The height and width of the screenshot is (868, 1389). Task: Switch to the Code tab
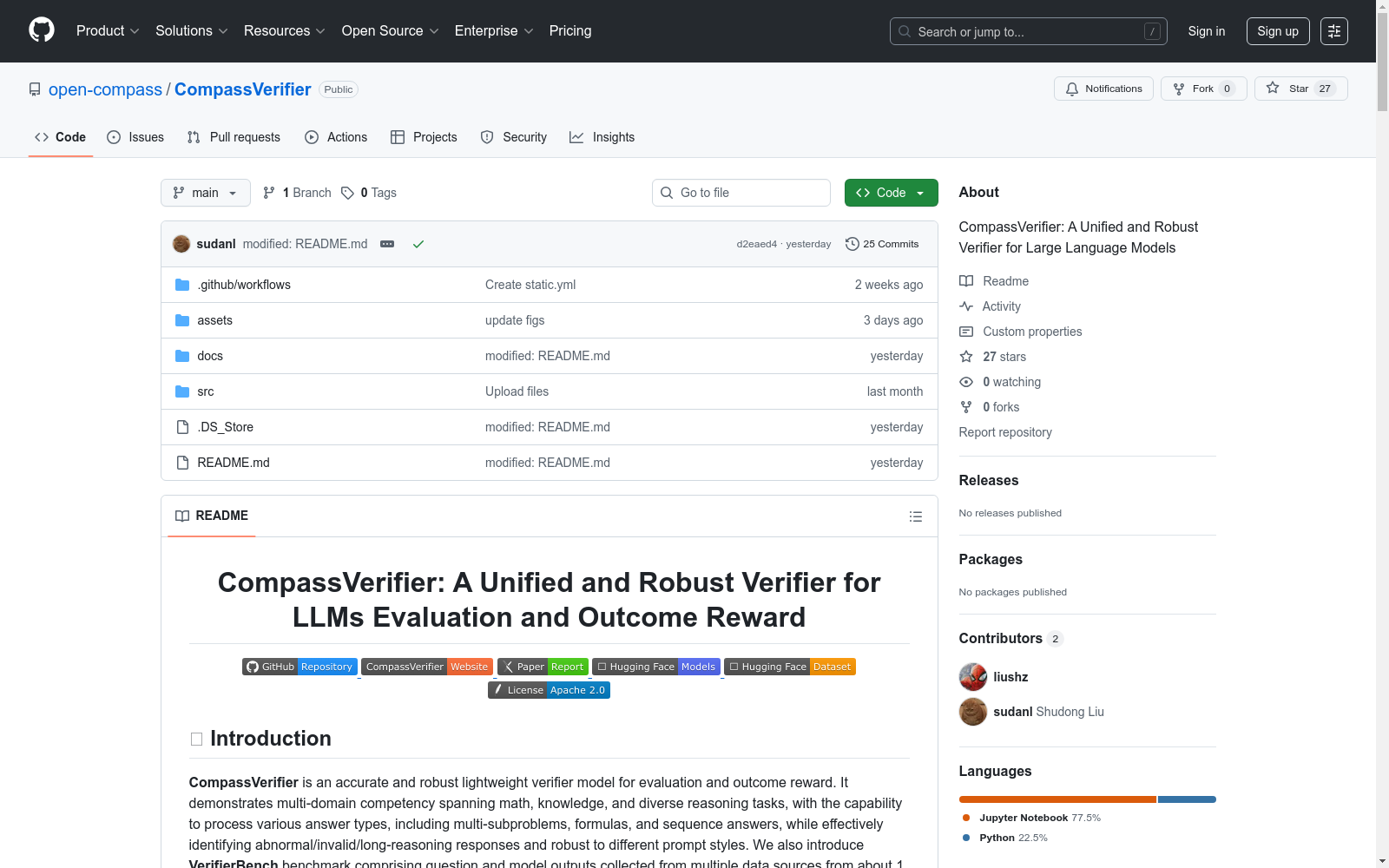pyautogui.click(x=61, y=137)
